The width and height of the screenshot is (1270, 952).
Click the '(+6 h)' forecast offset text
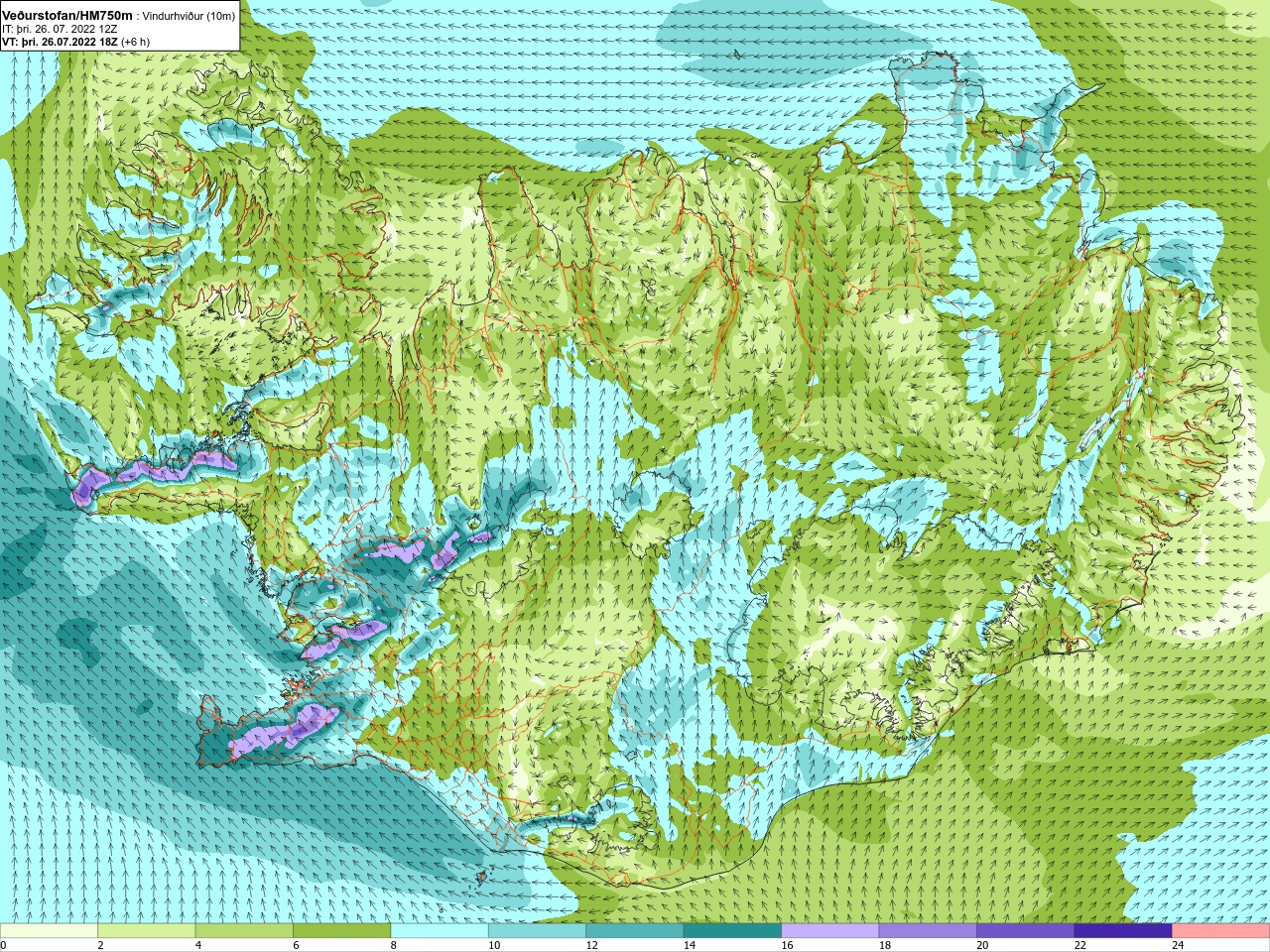(x=135, y=42)
